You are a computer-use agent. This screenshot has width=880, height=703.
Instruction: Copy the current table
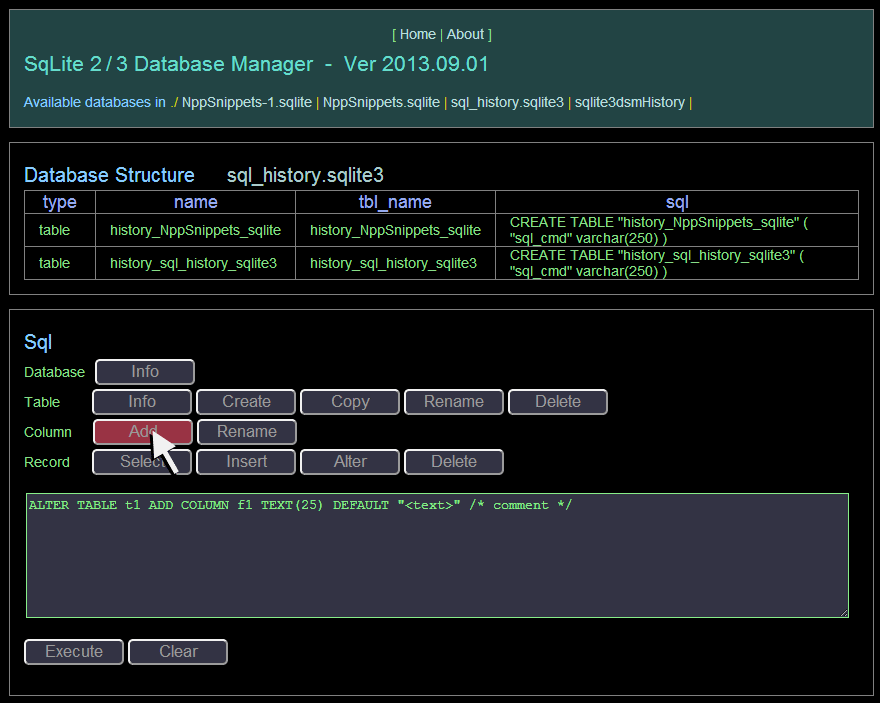349,402
